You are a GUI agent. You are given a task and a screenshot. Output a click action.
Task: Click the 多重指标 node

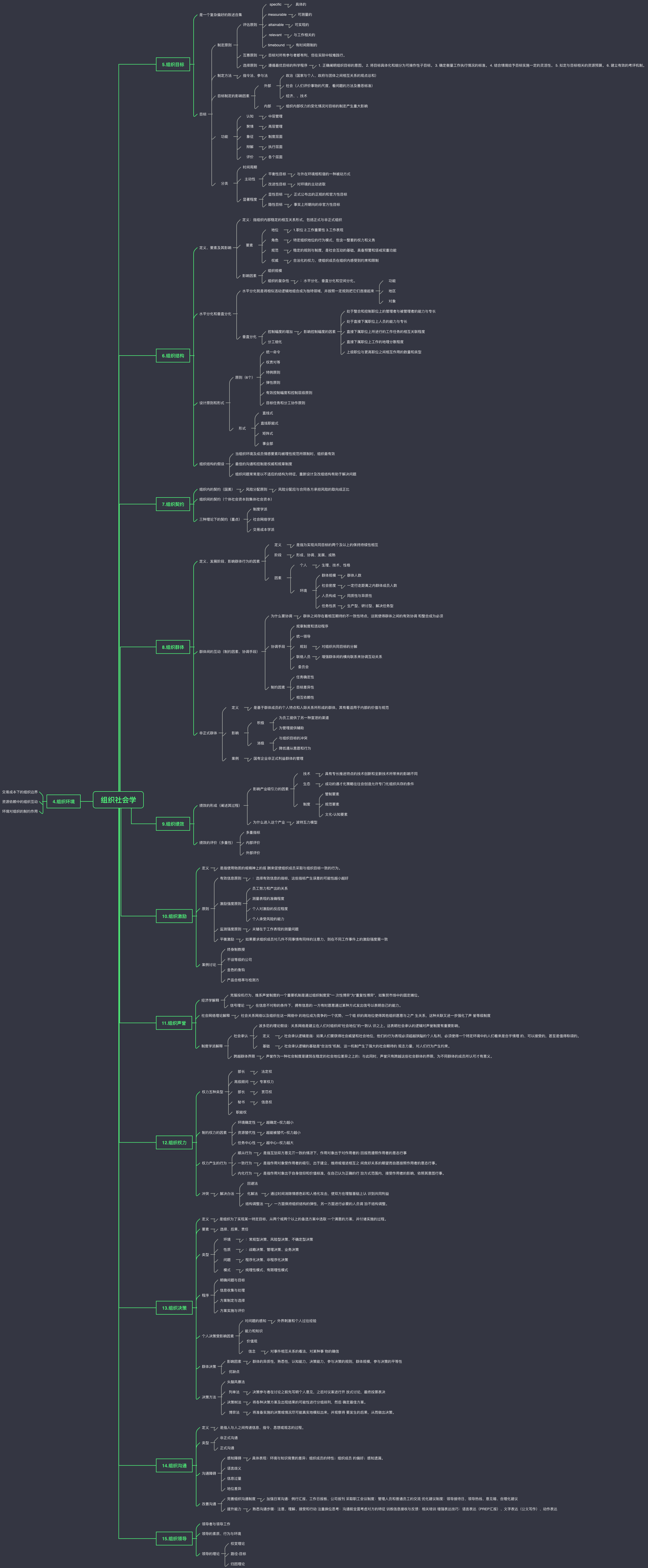click(253, 833)
